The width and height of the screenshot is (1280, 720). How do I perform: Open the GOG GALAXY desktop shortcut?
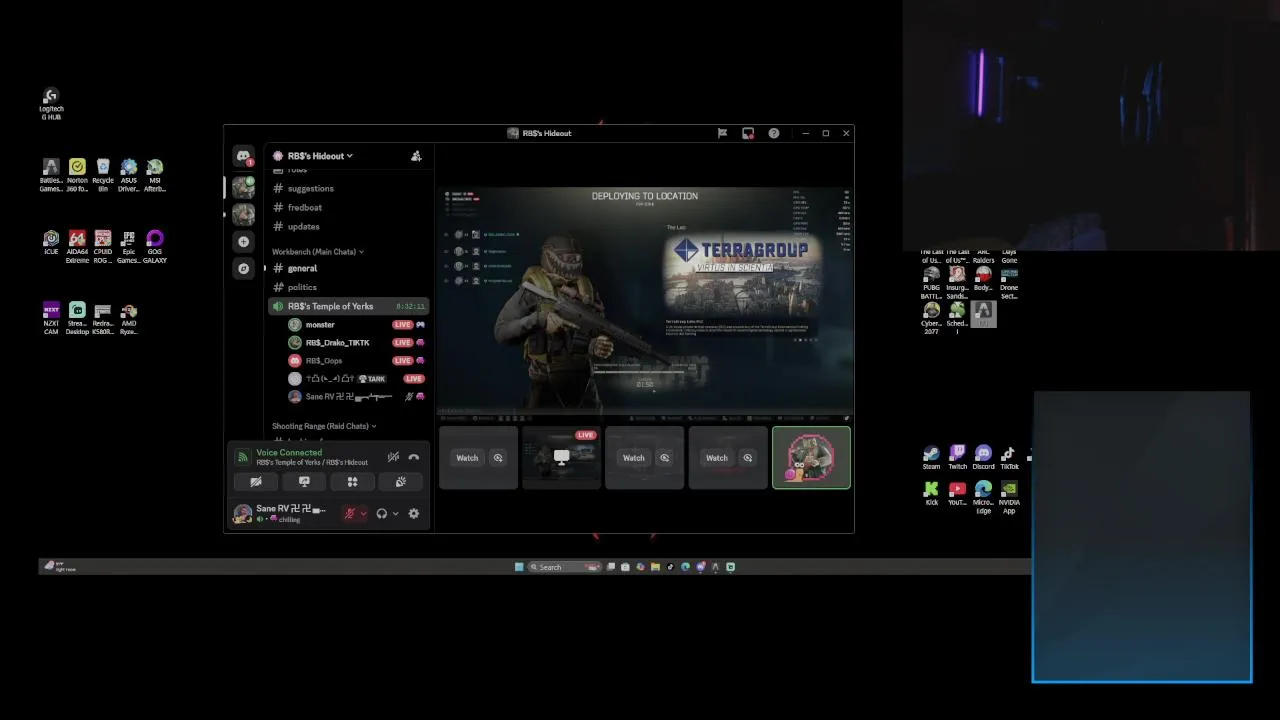click(155, 246)
